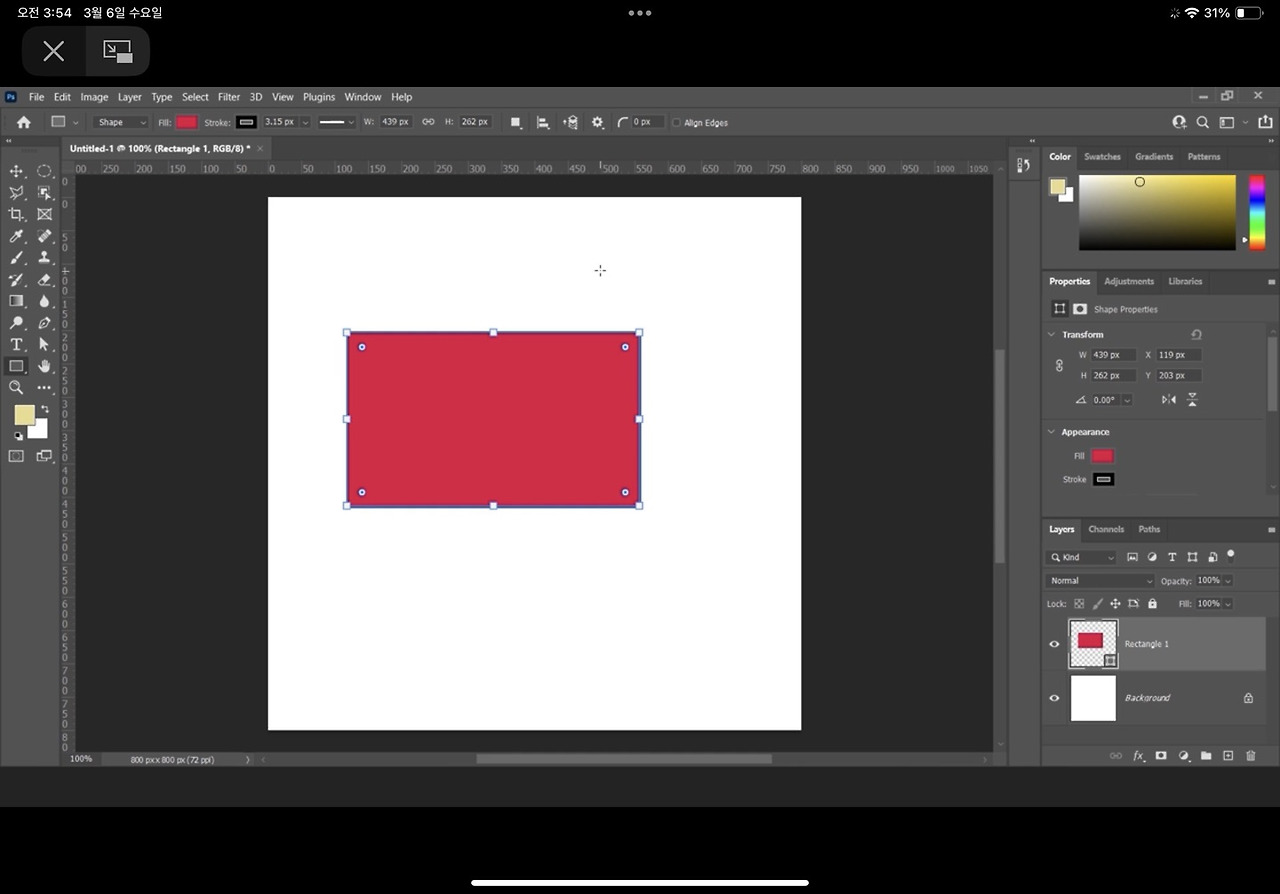Viewport: 1280px width, 894px height.
Task: Toggle the pixel layer filter icon
Action: tap(1132, 557)
